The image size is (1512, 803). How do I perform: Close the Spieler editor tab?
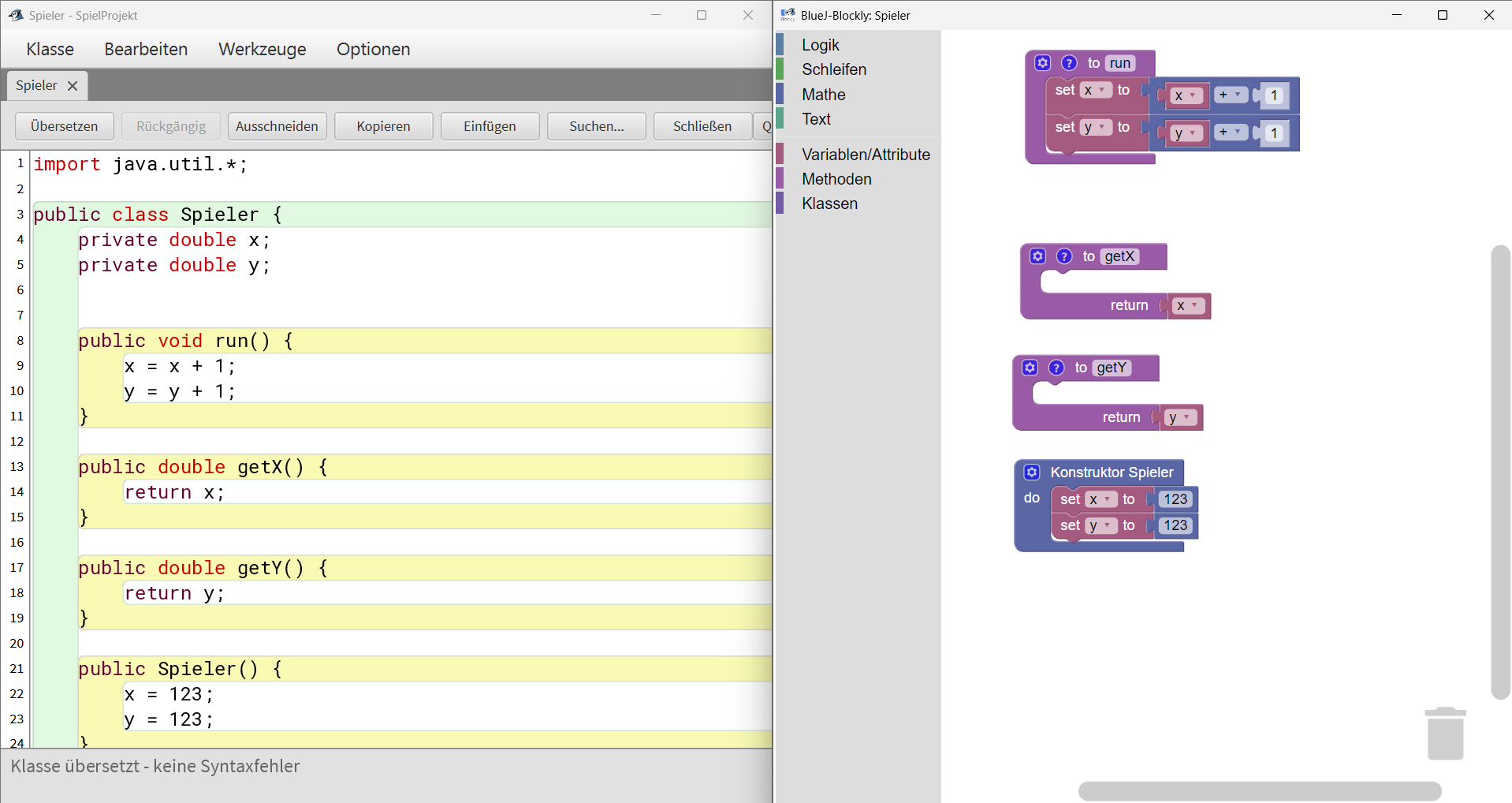pos(73,86)
